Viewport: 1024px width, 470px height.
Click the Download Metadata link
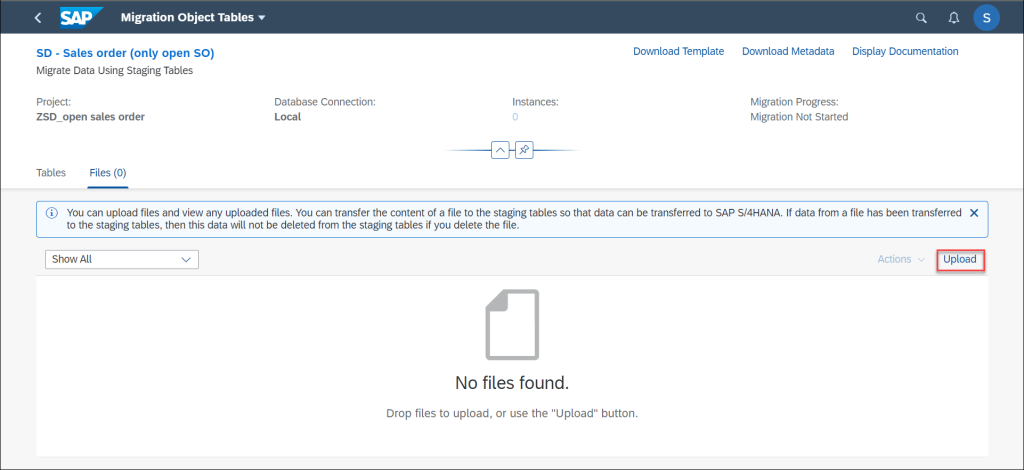(x=788, y=52)
